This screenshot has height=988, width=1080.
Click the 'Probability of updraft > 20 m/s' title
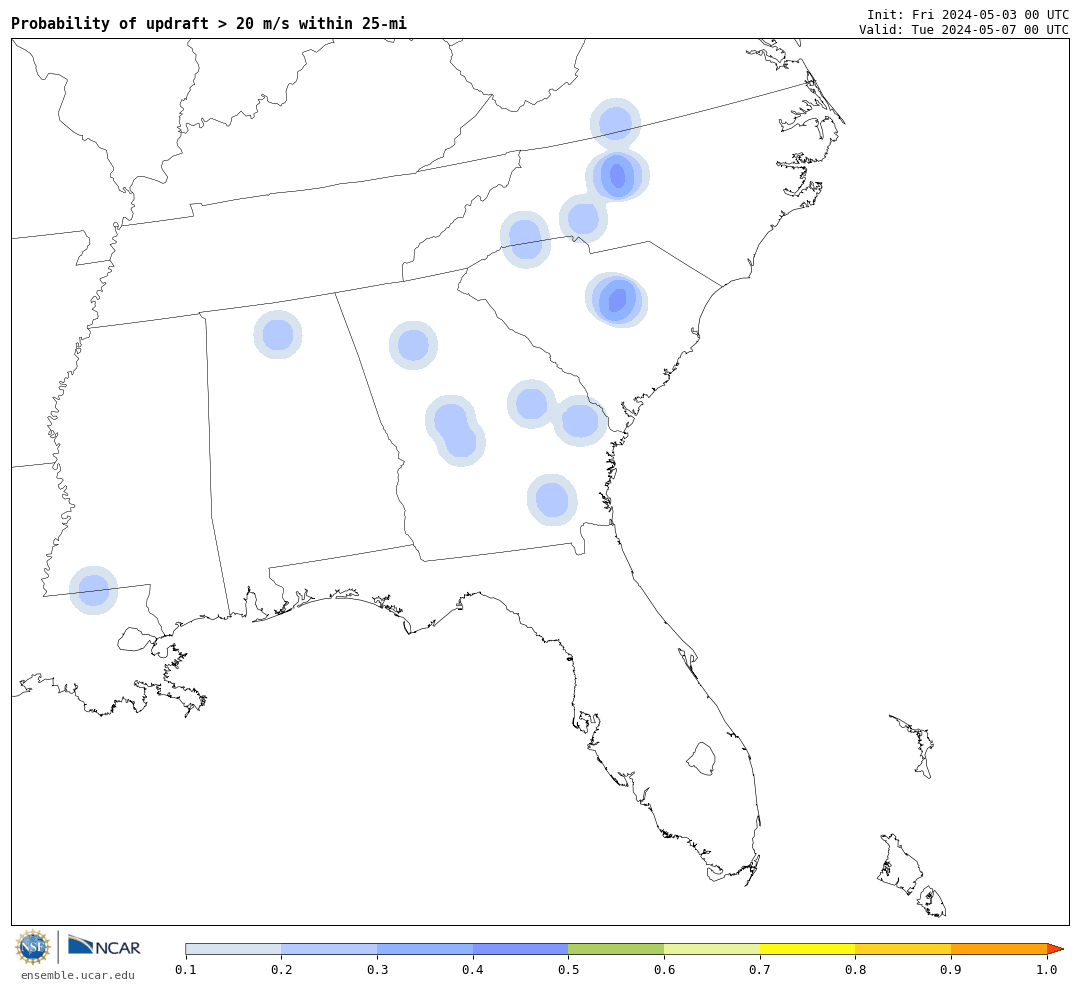point(209,23)
